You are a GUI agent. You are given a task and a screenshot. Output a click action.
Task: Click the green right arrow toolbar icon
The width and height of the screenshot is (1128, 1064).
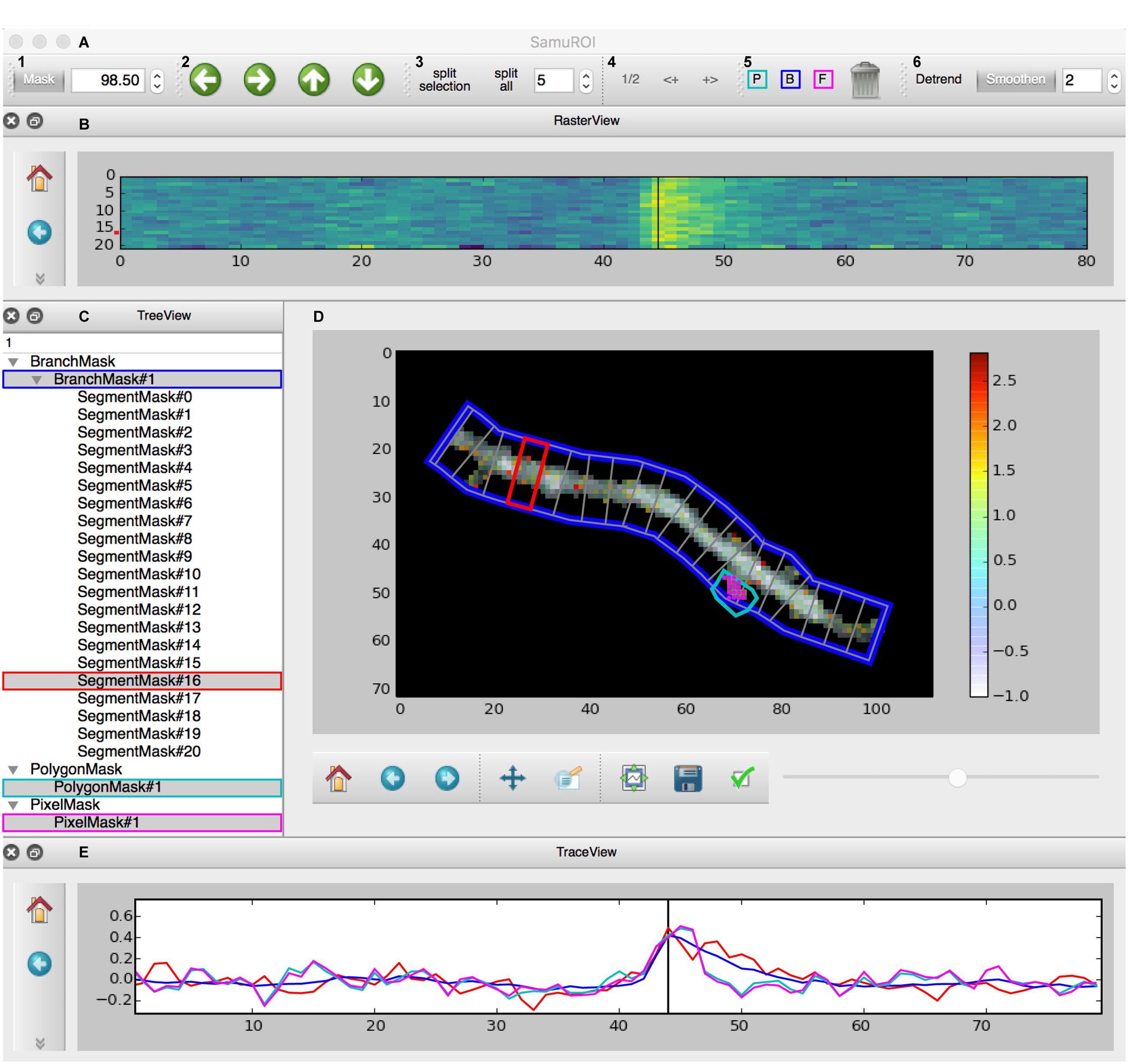259,79
